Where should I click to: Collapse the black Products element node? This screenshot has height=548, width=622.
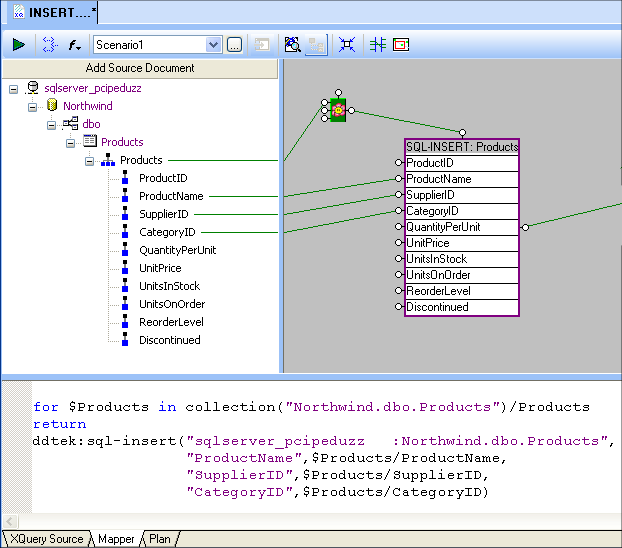(90, 161)
